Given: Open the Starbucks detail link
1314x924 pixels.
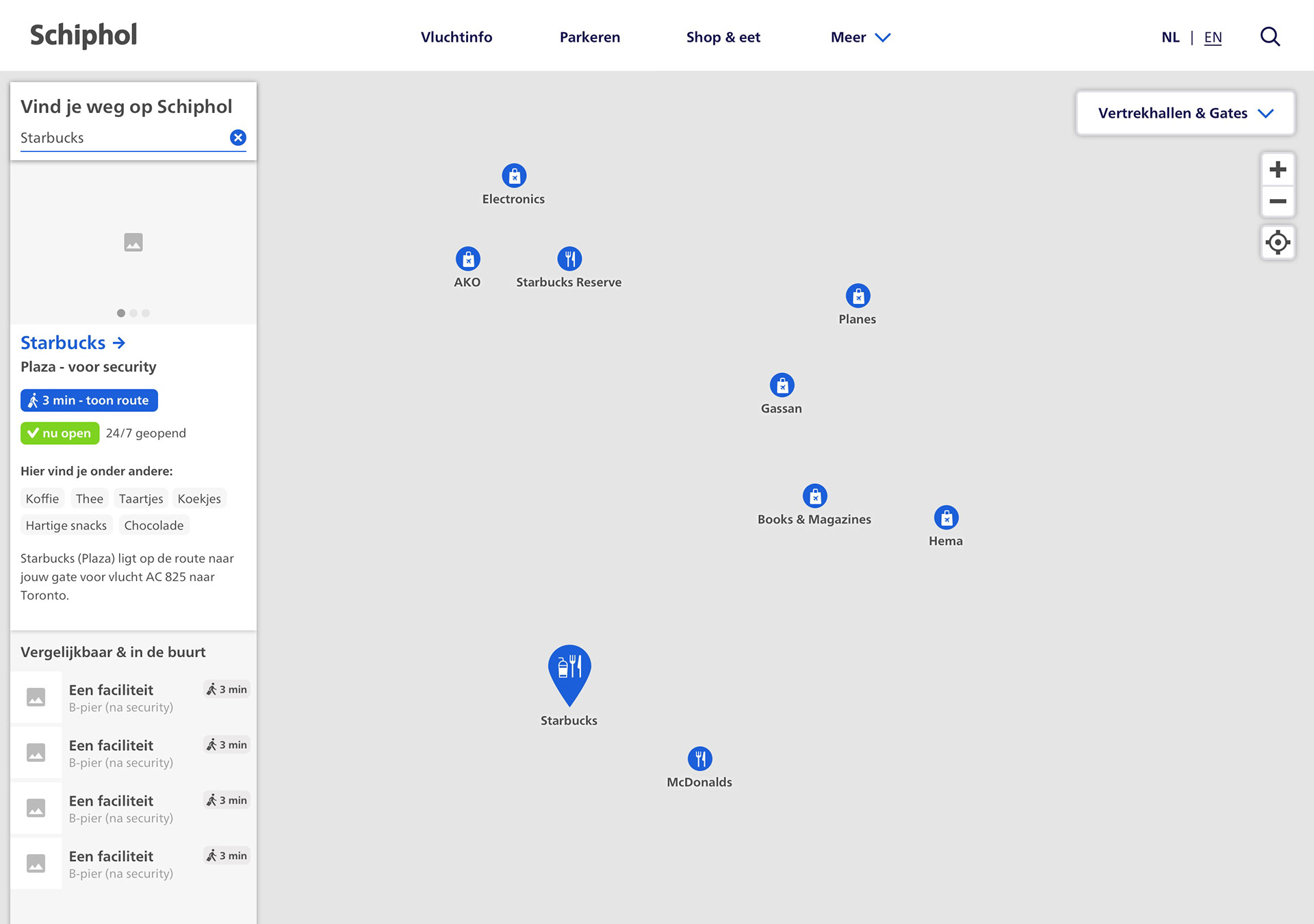Looking at the screenshot, I should tap(73, 343).
